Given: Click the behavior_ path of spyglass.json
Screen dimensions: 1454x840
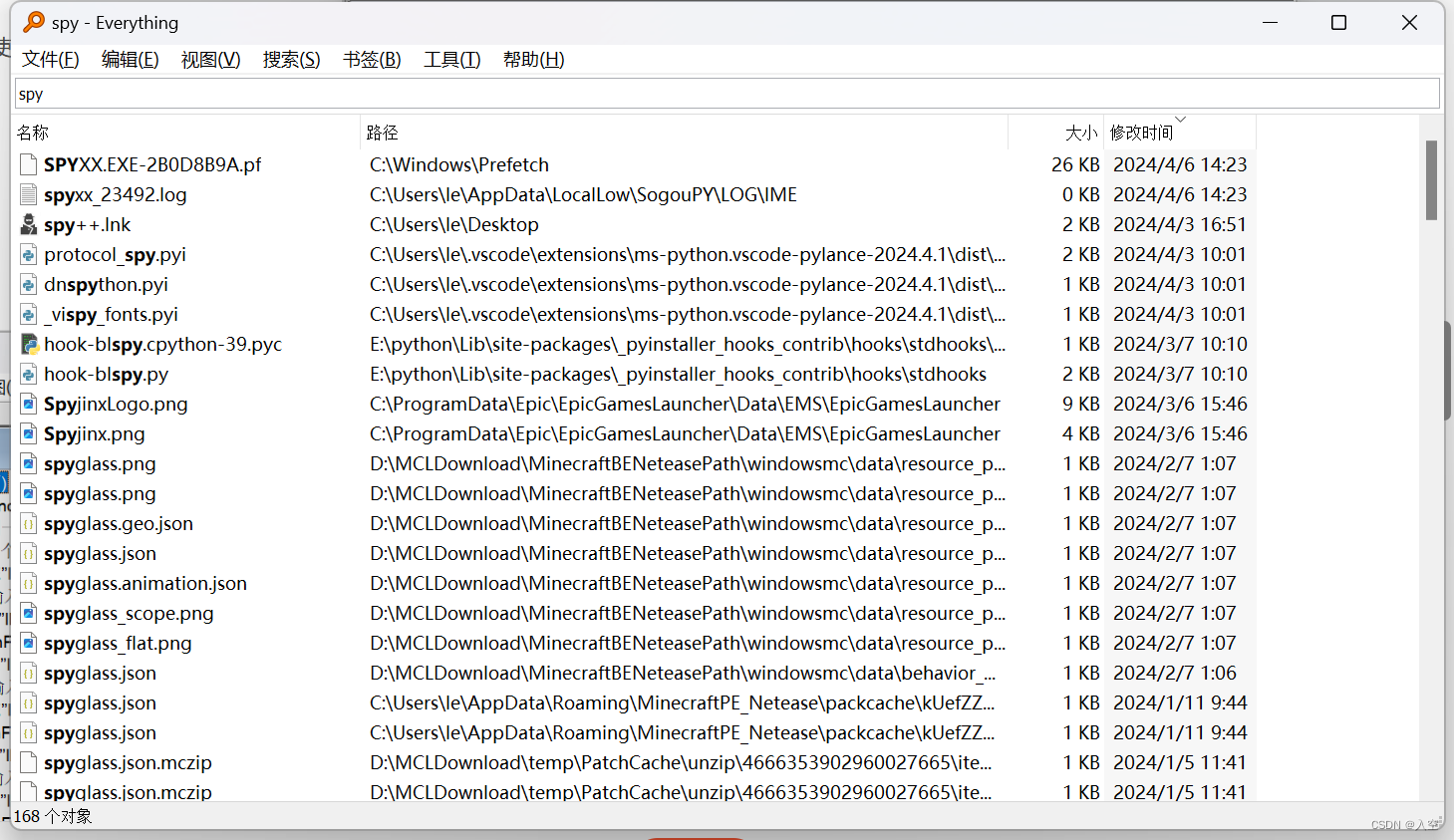Looking at the screenshot, I should point(683,673).
